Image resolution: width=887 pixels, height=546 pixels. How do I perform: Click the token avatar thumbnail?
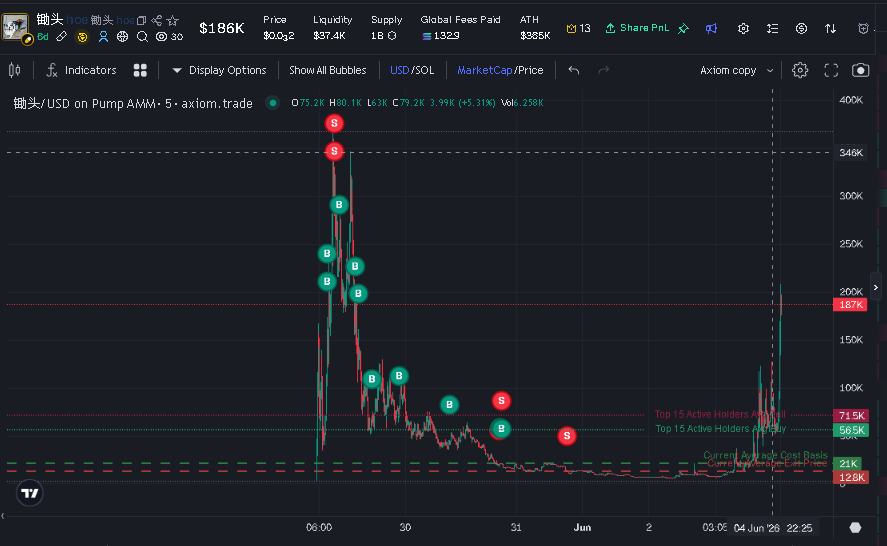click(15, 27)
